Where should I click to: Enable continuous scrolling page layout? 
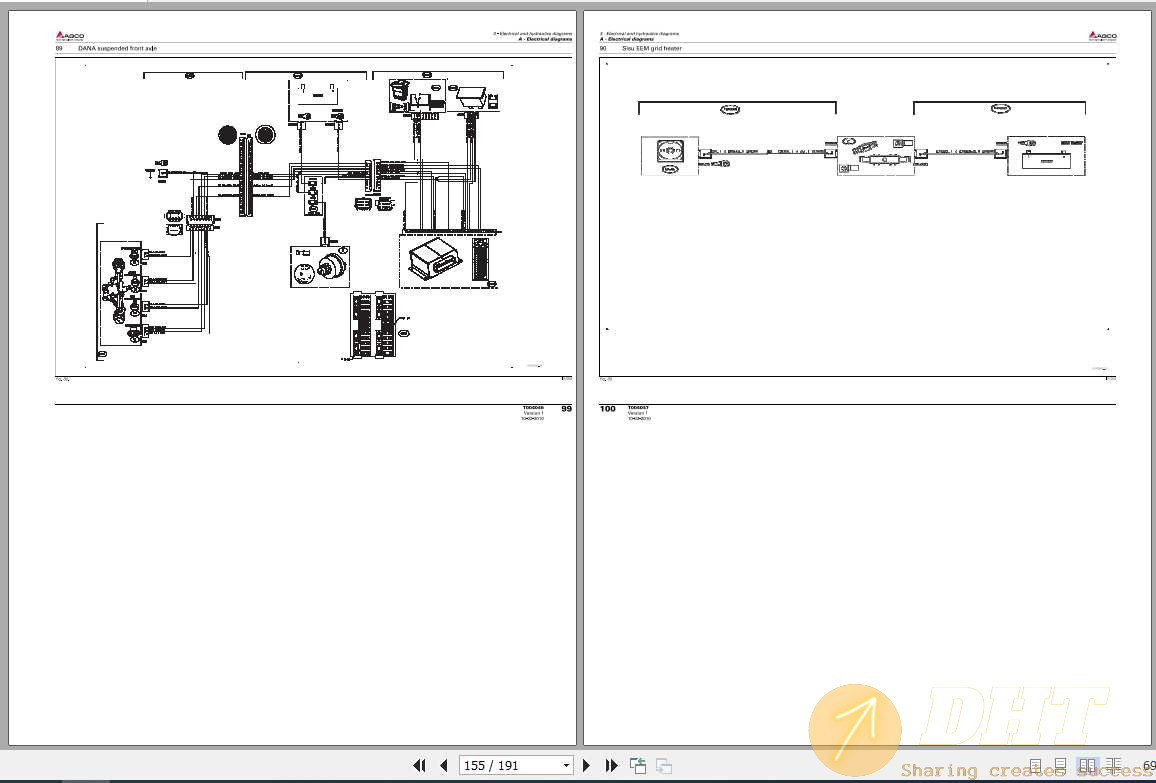(1061, 766)
